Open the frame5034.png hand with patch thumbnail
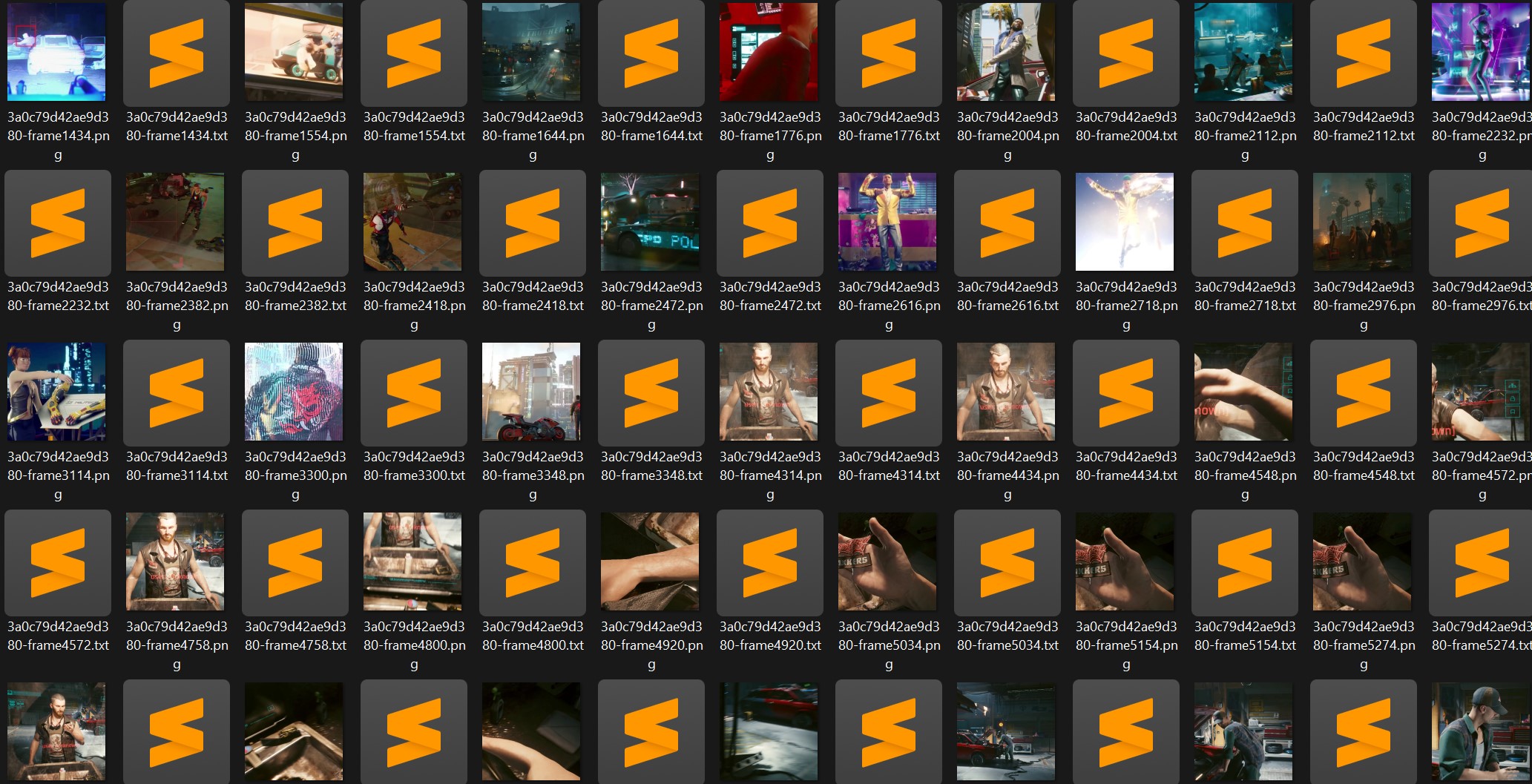 pos(887,561)
